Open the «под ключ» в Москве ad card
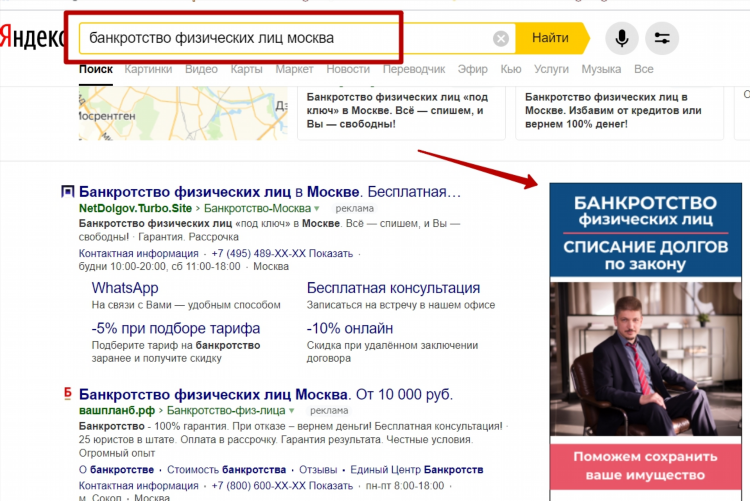 [401, 113]
